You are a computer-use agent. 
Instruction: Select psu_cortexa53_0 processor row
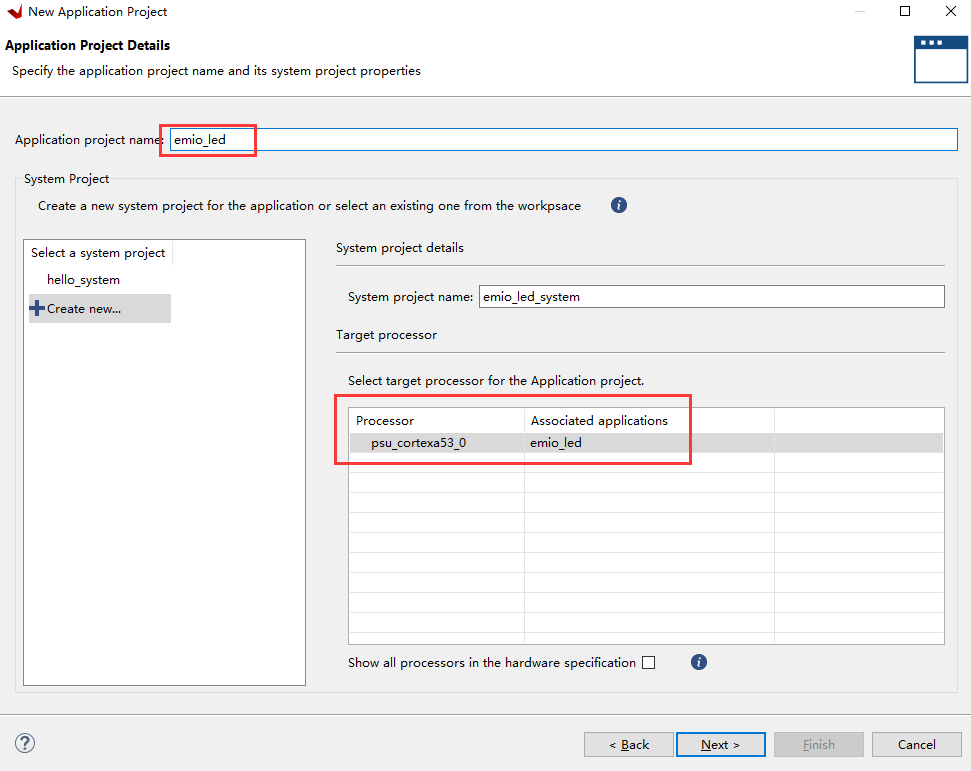[418, 443]
